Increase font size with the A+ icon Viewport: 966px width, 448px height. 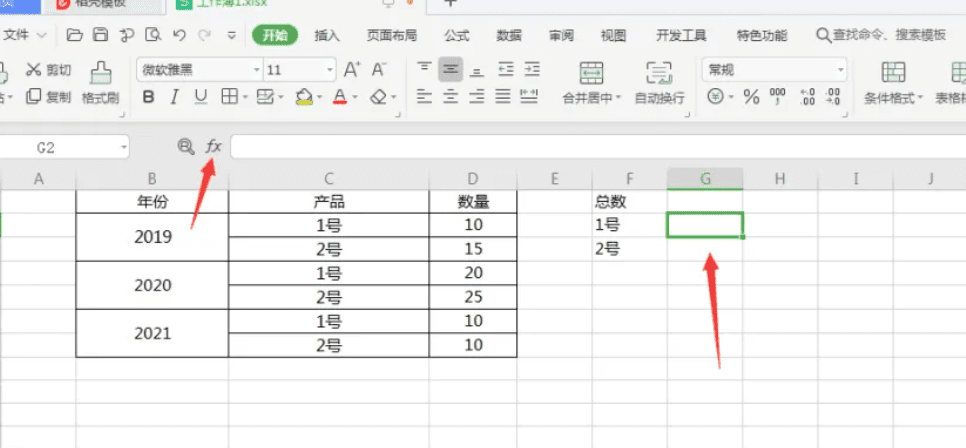coord(352,70)
